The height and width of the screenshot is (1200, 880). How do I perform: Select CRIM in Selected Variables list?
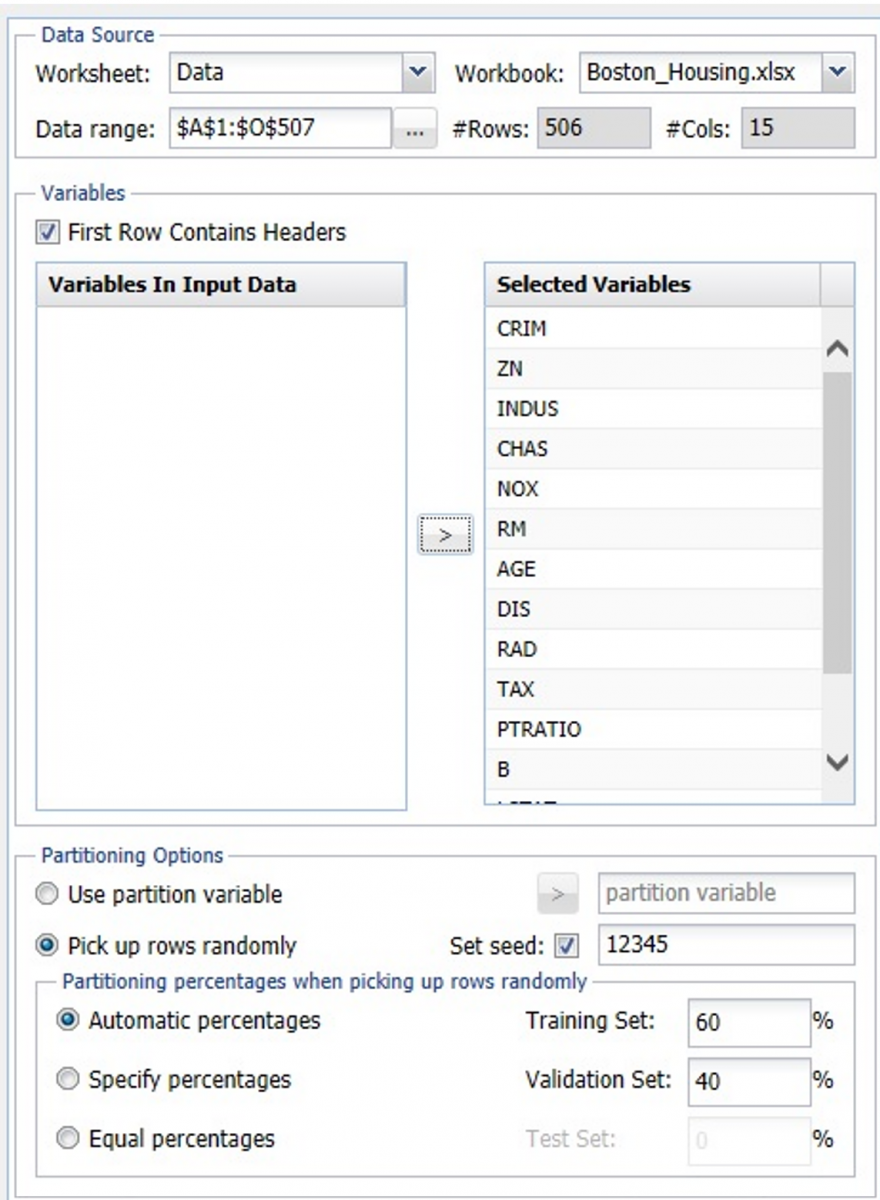(522, 329)
